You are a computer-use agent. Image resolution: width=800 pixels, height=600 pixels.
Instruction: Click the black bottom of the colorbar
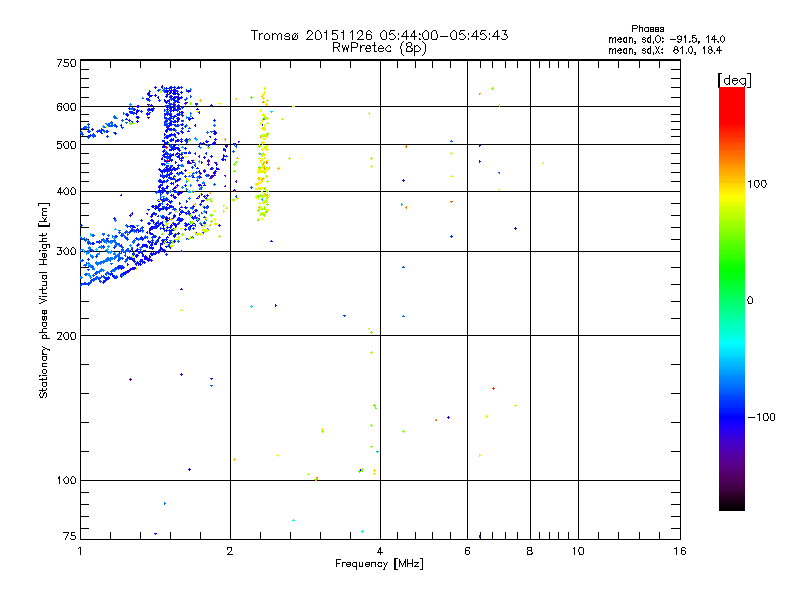click(x=732, y=503)
